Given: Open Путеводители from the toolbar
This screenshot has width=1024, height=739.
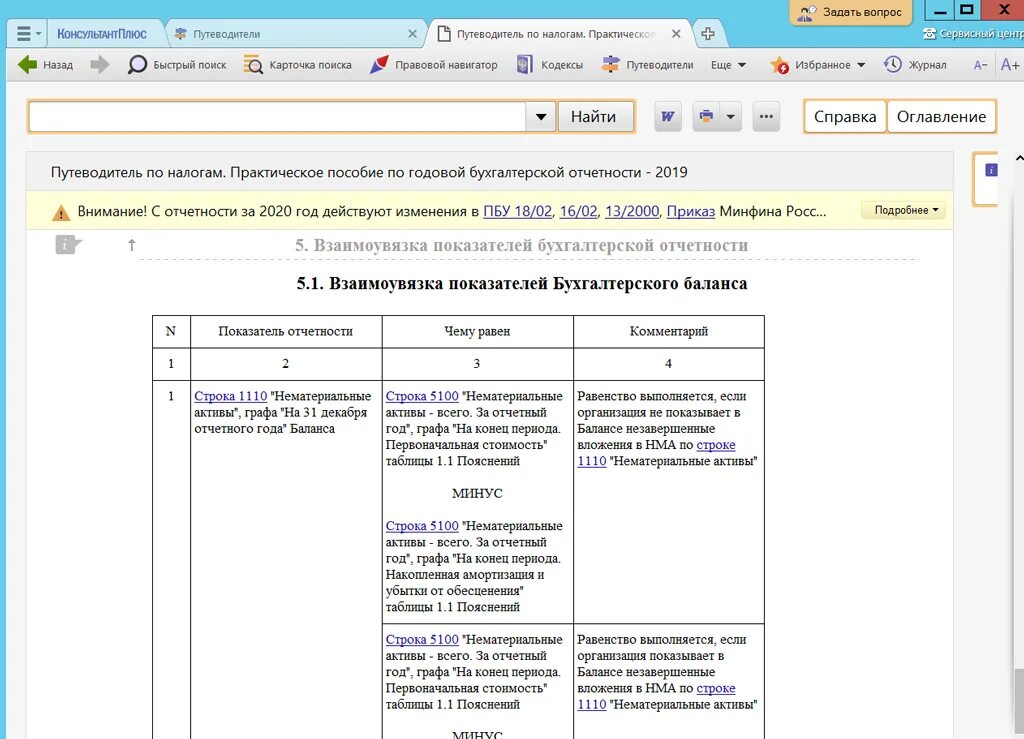Looking at the screenshot, I should pos(647,65).
